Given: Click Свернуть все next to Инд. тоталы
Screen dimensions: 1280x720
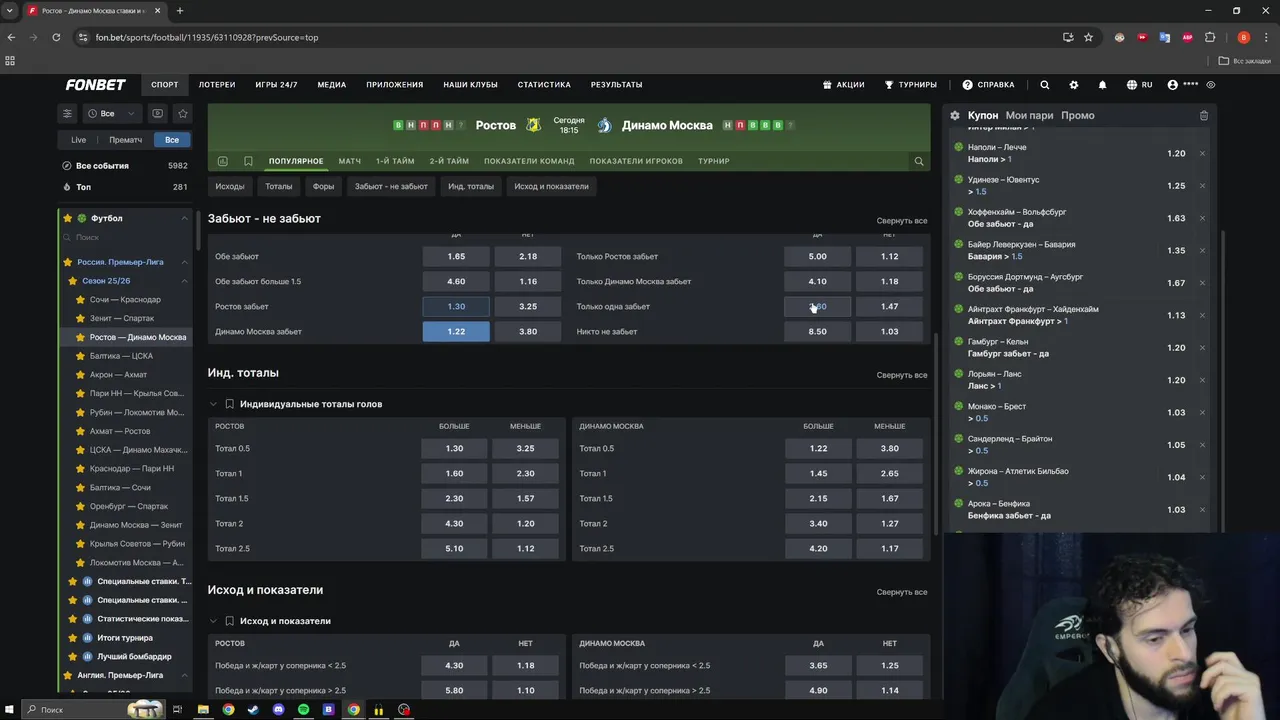Looking at the screenshot, I should 902,375.
